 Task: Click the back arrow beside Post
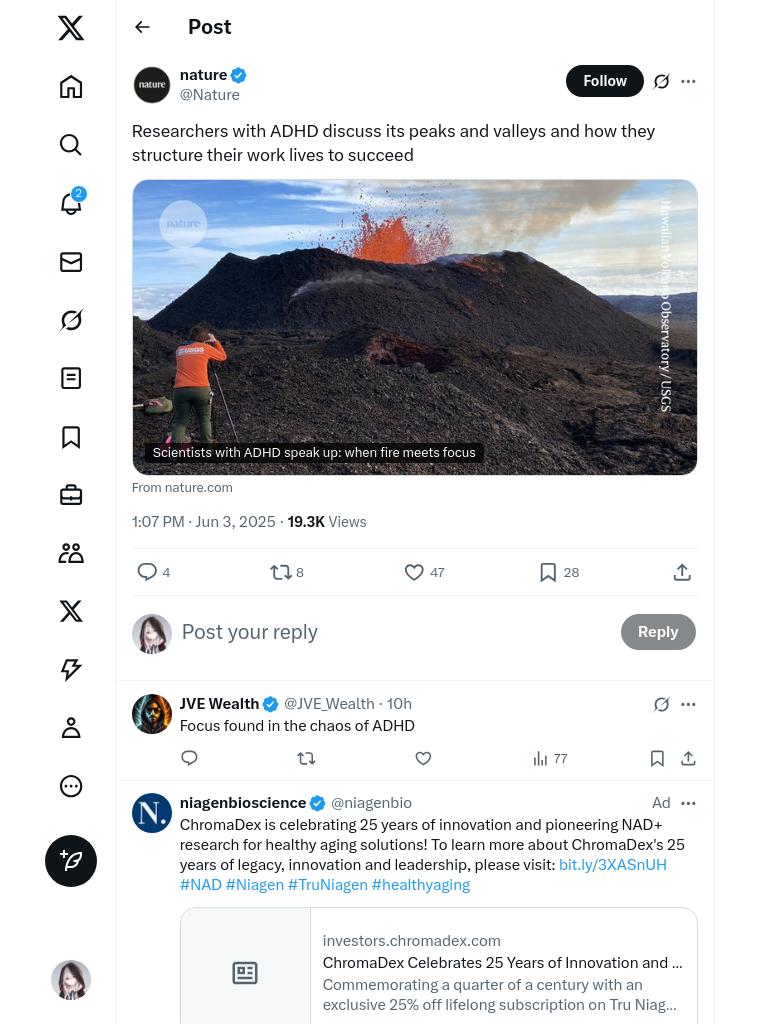(143, 27)
